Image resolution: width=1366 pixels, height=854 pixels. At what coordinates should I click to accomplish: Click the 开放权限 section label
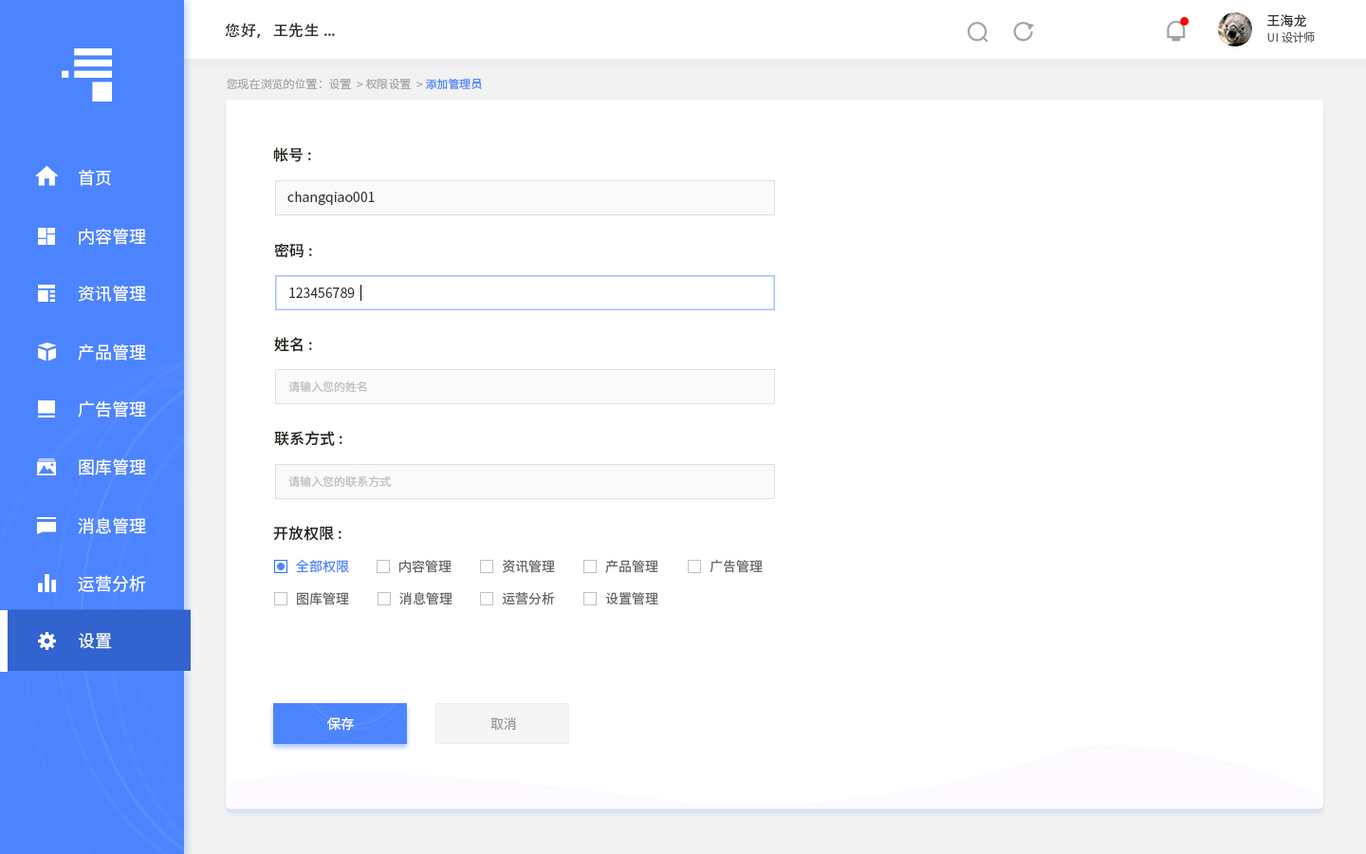[308, 533]
